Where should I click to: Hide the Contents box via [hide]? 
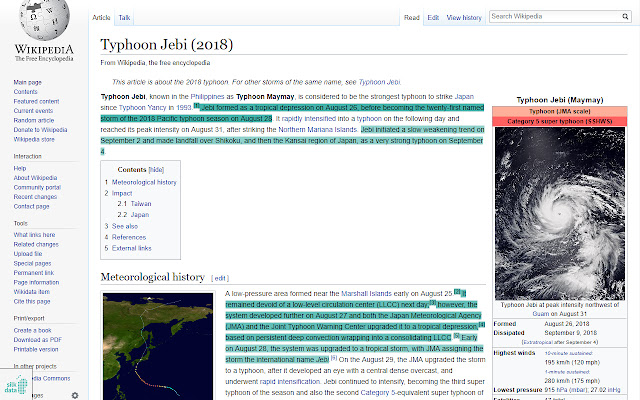coord(156,169)
